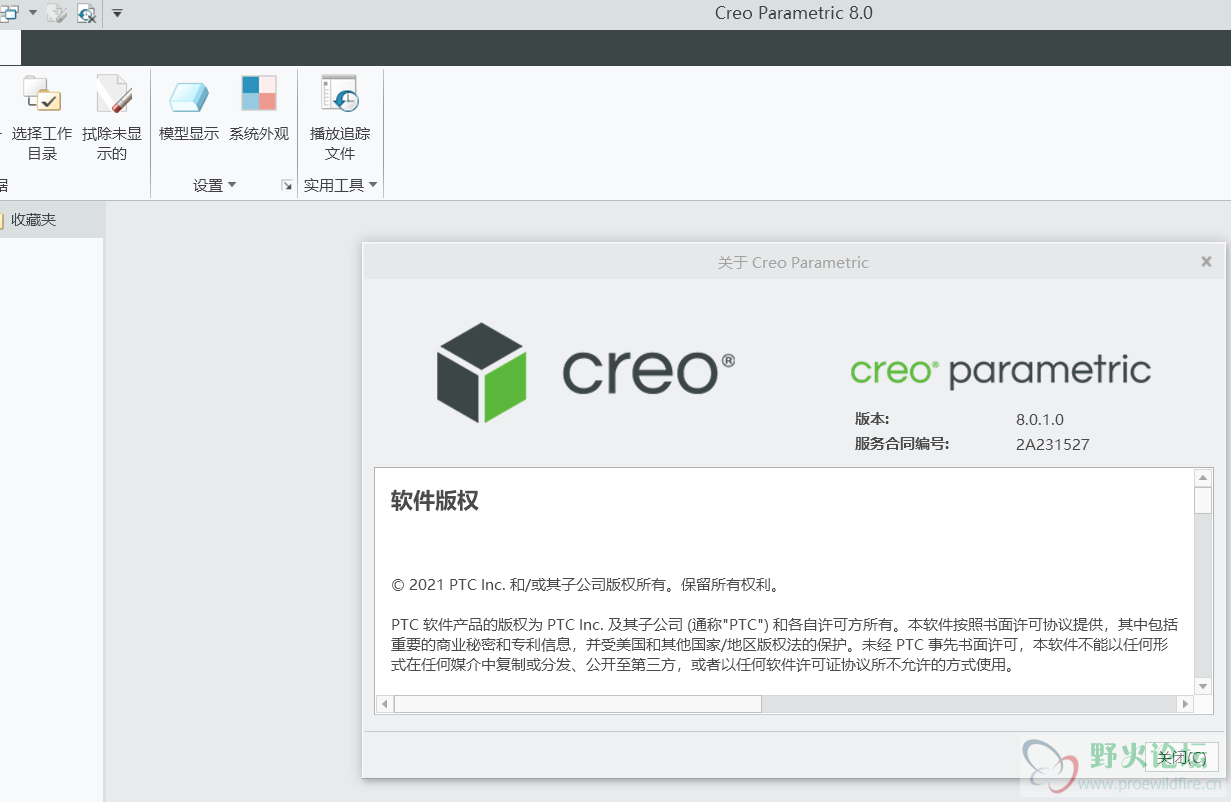This screenshot has width=1231, height=802.
Task: Click the © 2021 PTC Inc. copyright line
Action: coord(585,585)
